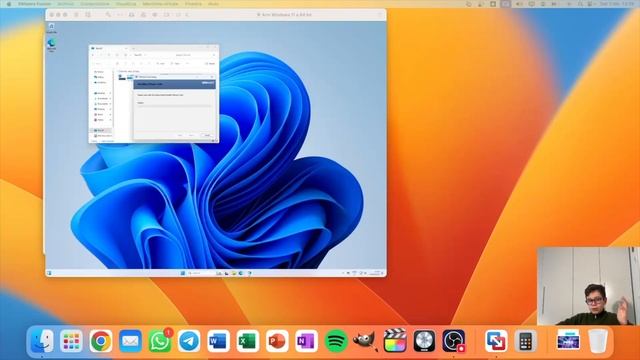Restore the minimized window thumbnail in Dock

568,340
